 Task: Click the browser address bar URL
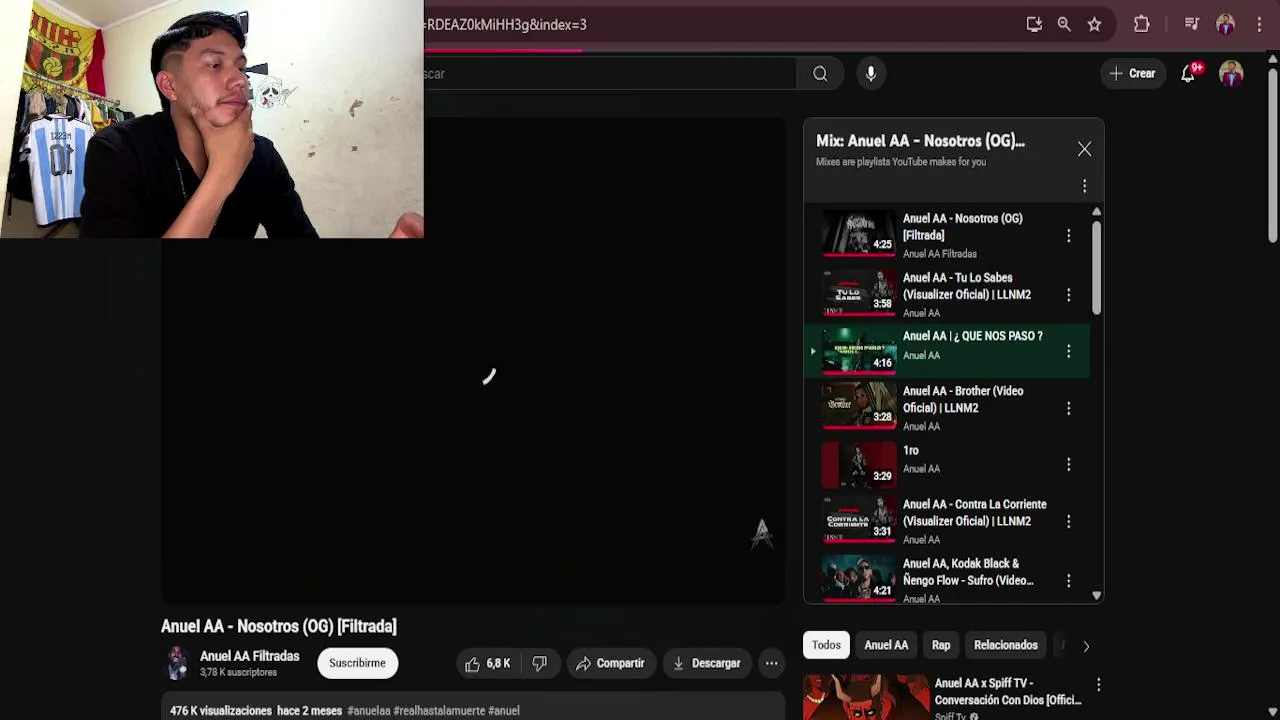tap(507, 24)
